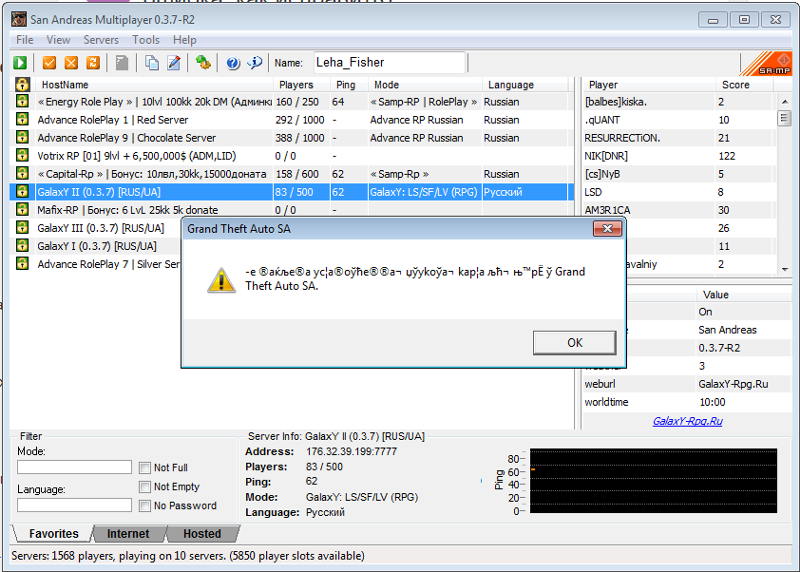Image resolution: width=800 pixels, height=572 pixels.
Task: Sort servers by the Ping column header
Action: point(345,85)
